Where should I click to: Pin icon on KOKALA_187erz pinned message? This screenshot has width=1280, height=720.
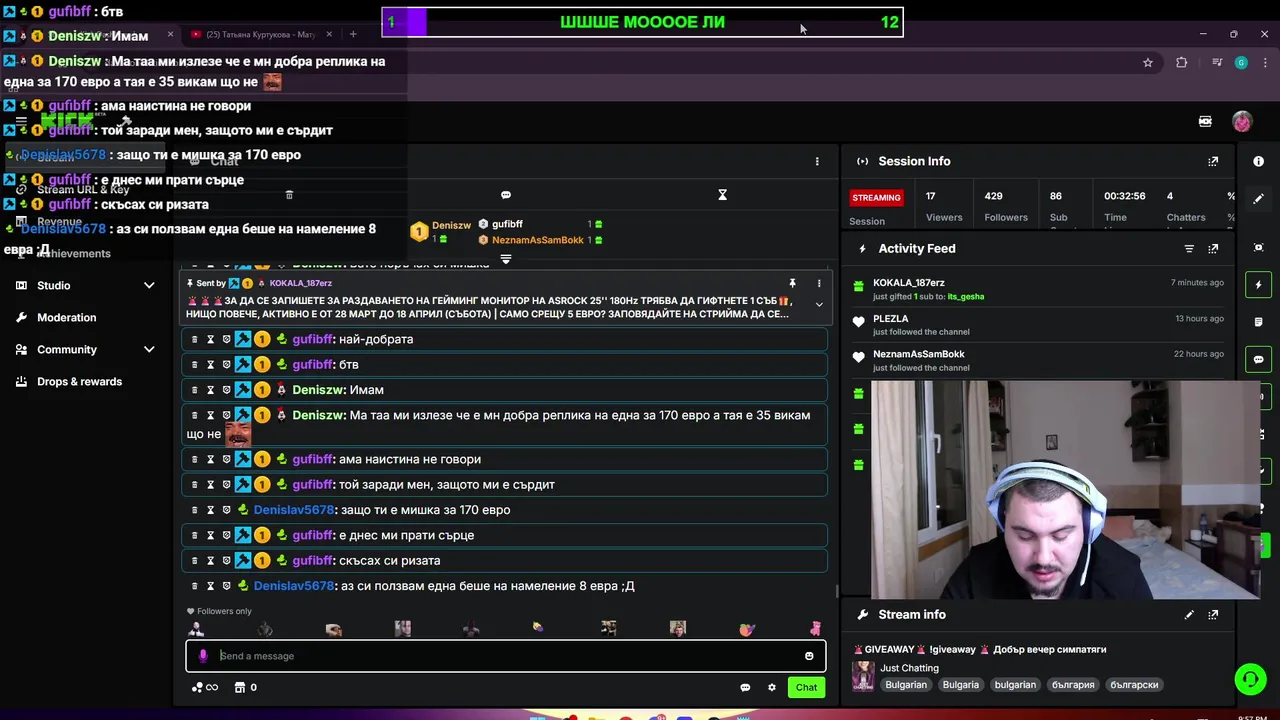tap(792, 283)
